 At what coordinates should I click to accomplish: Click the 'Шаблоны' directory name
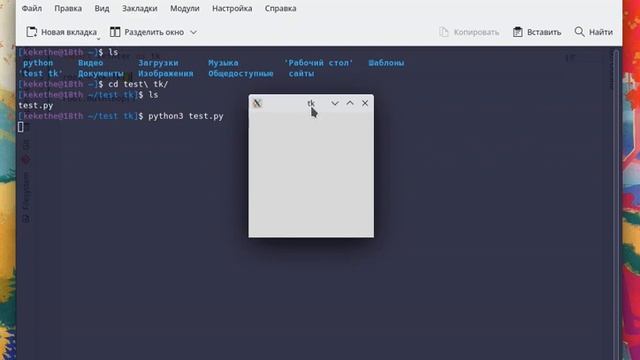[386, 63]
